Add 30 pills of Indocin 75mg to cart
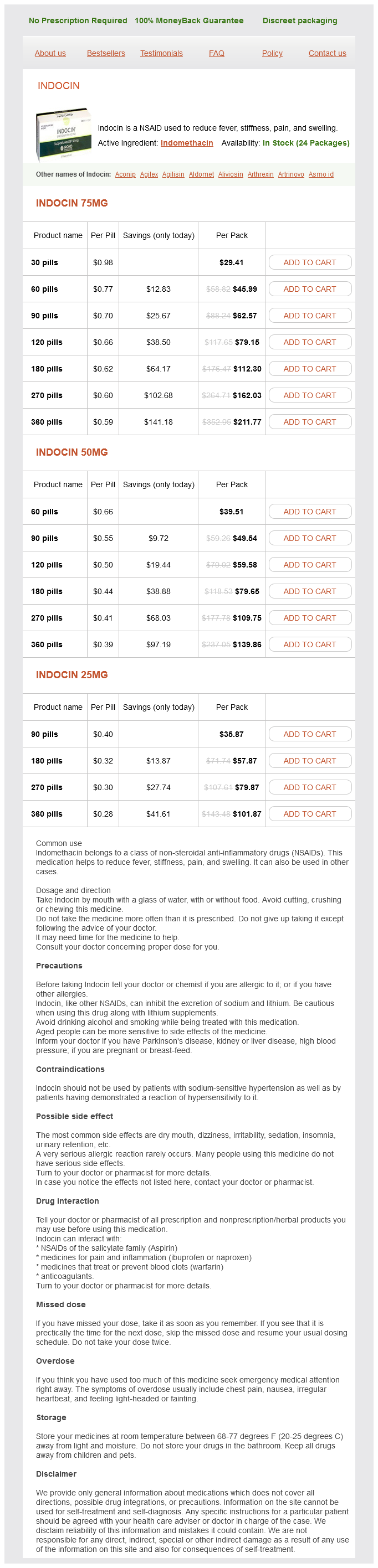378x1568 pixels. click(310, 262)
